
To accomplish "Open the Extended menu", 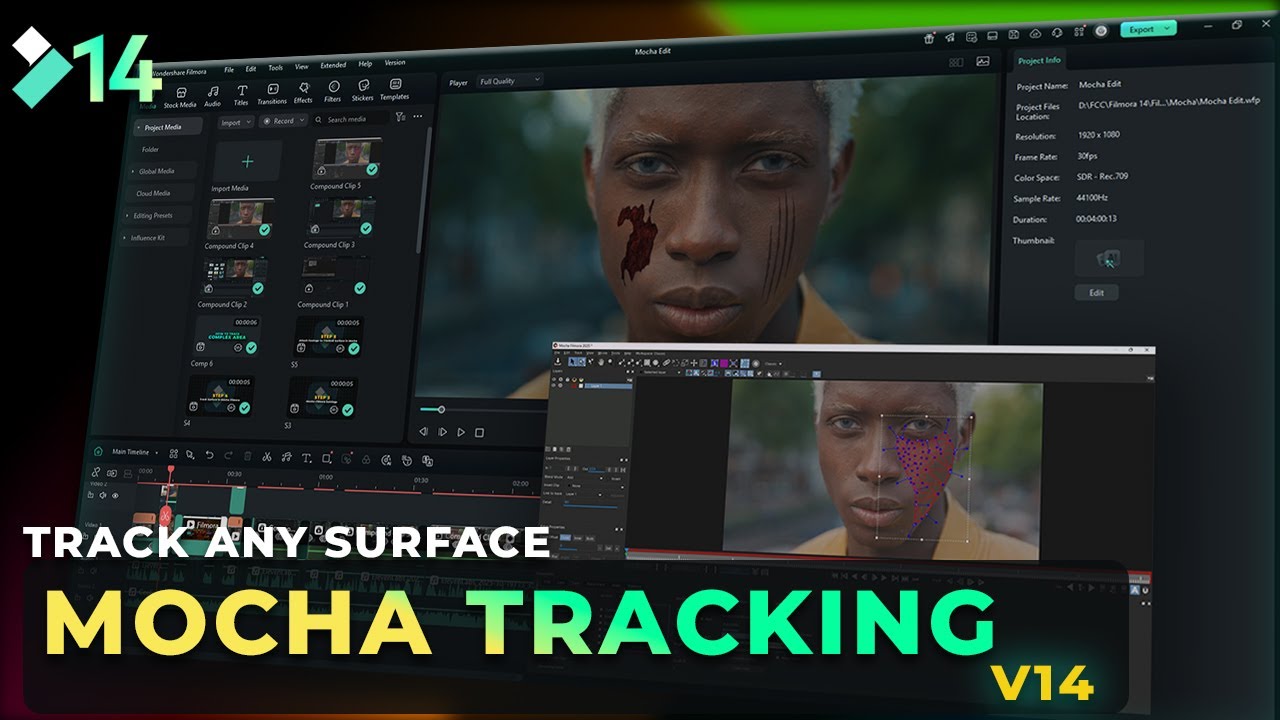I will tap(333, 66).
